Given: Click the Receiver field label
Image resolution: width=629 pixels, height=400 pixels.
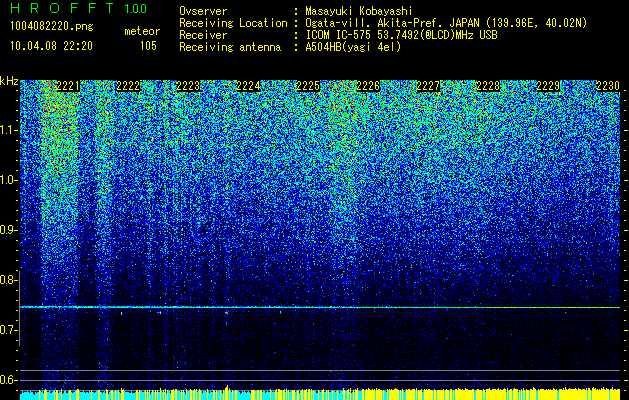Looking at the screenshot, I should point(203,35).
